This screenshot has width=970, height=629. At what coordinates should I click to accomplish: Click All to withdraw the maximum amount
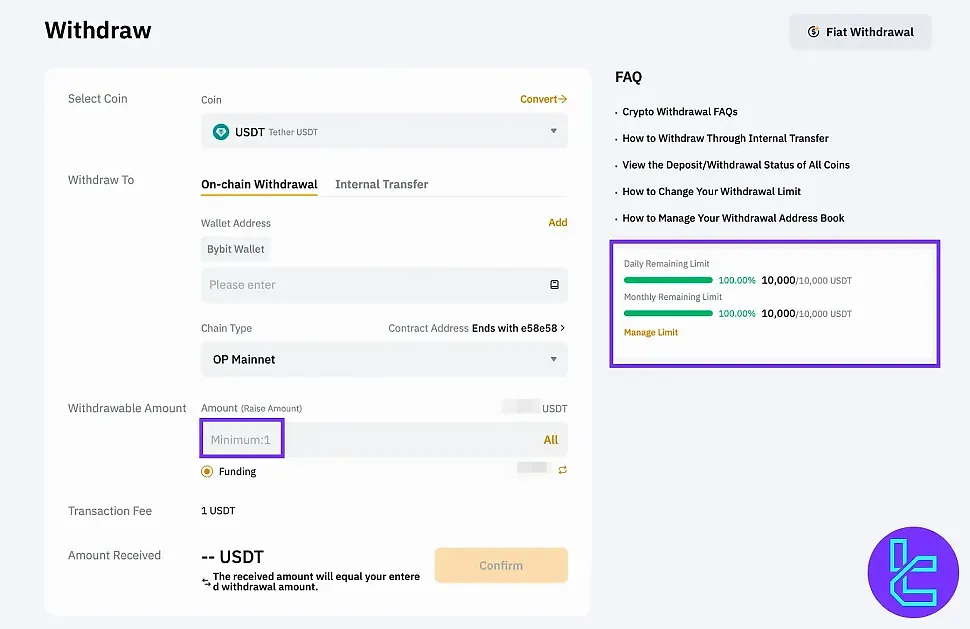click(x=550, y=440)
